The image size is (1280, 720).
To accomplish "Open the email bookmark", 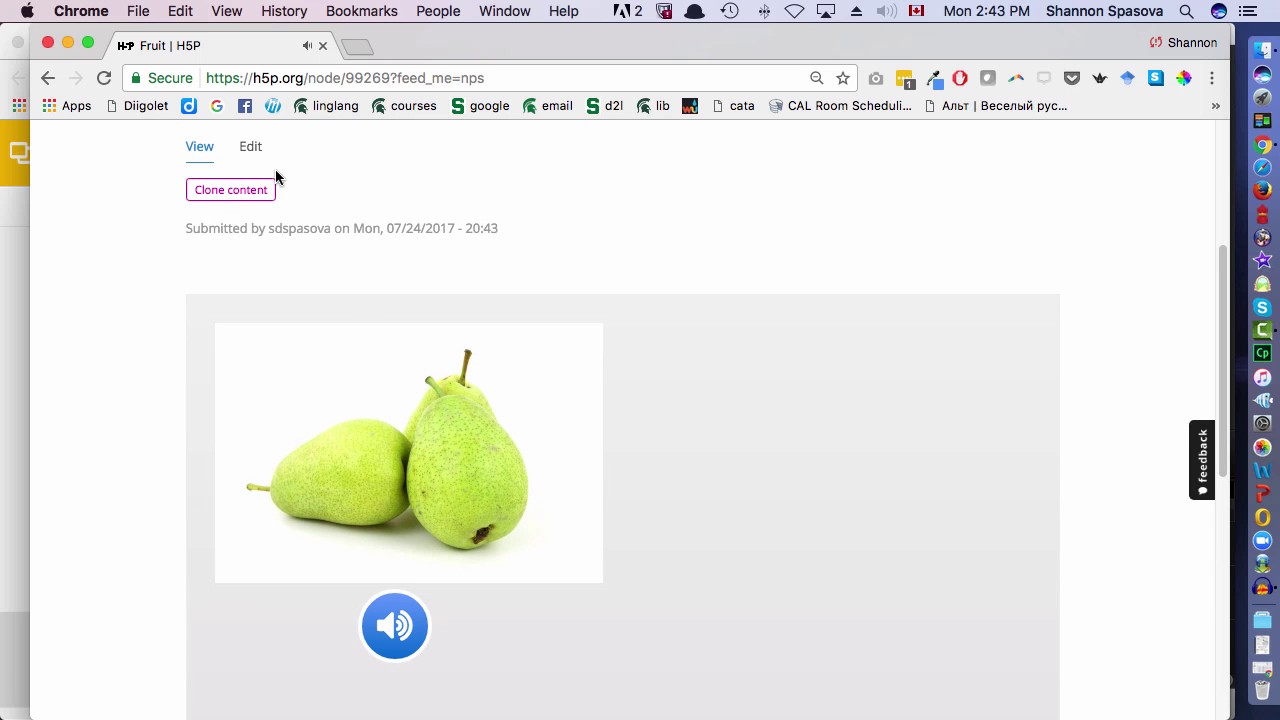I will pyautogui.click(x=548, y=106).
